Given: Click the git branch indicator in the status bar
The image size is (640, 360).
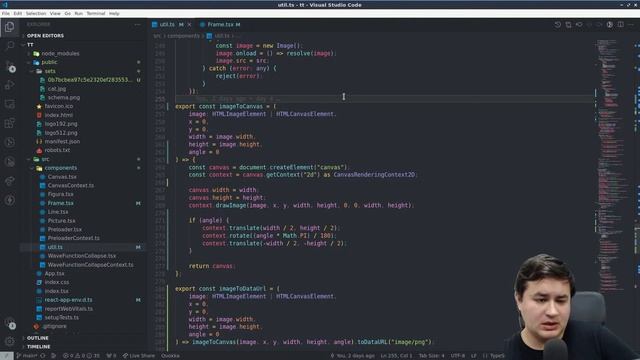Looking at the screenshot, I should 27,356.
